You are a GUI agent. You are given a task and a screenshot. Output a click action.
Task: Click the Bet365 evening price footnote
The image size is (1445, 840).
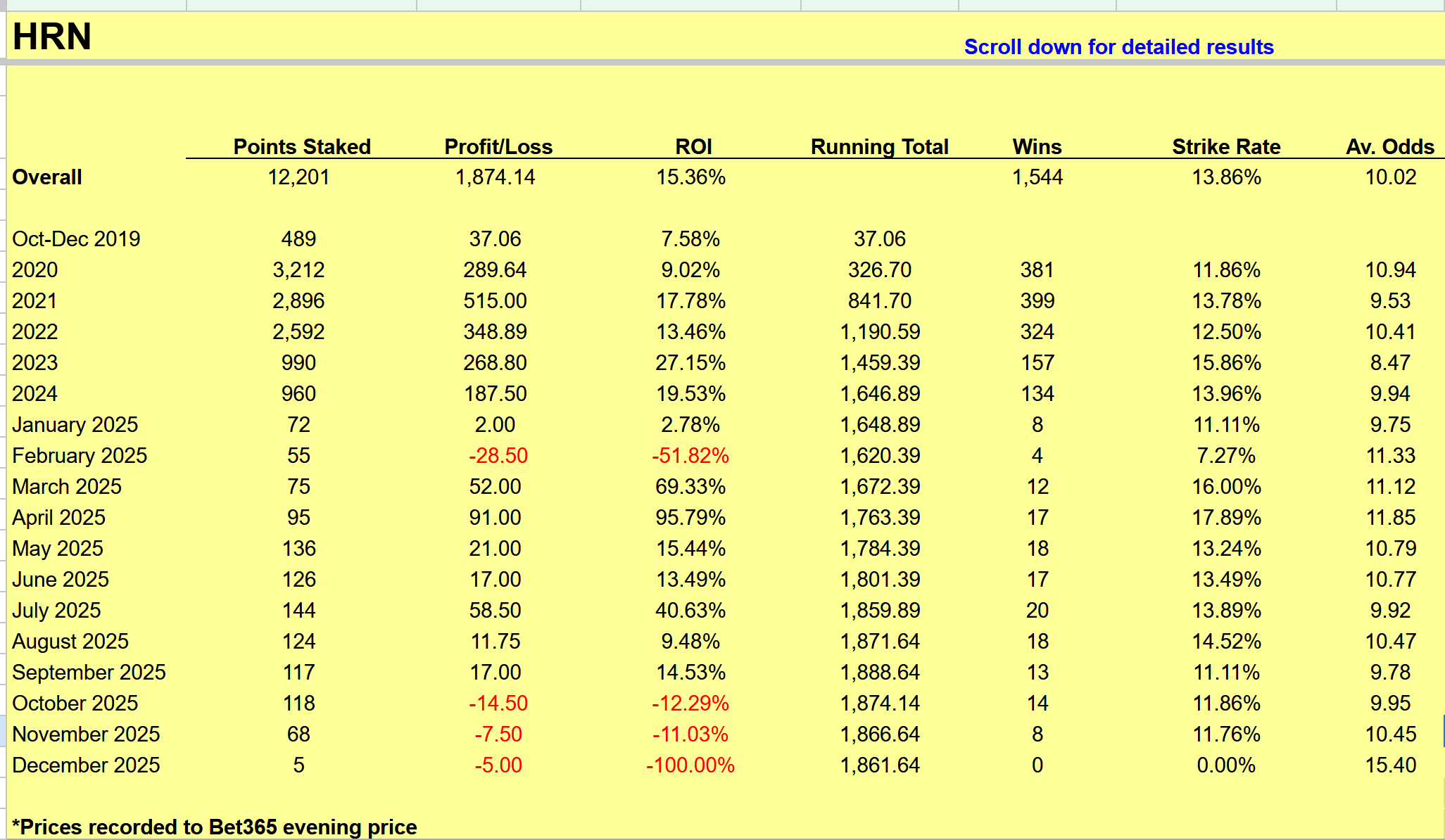pyautogui.click(x=215, y=827)
